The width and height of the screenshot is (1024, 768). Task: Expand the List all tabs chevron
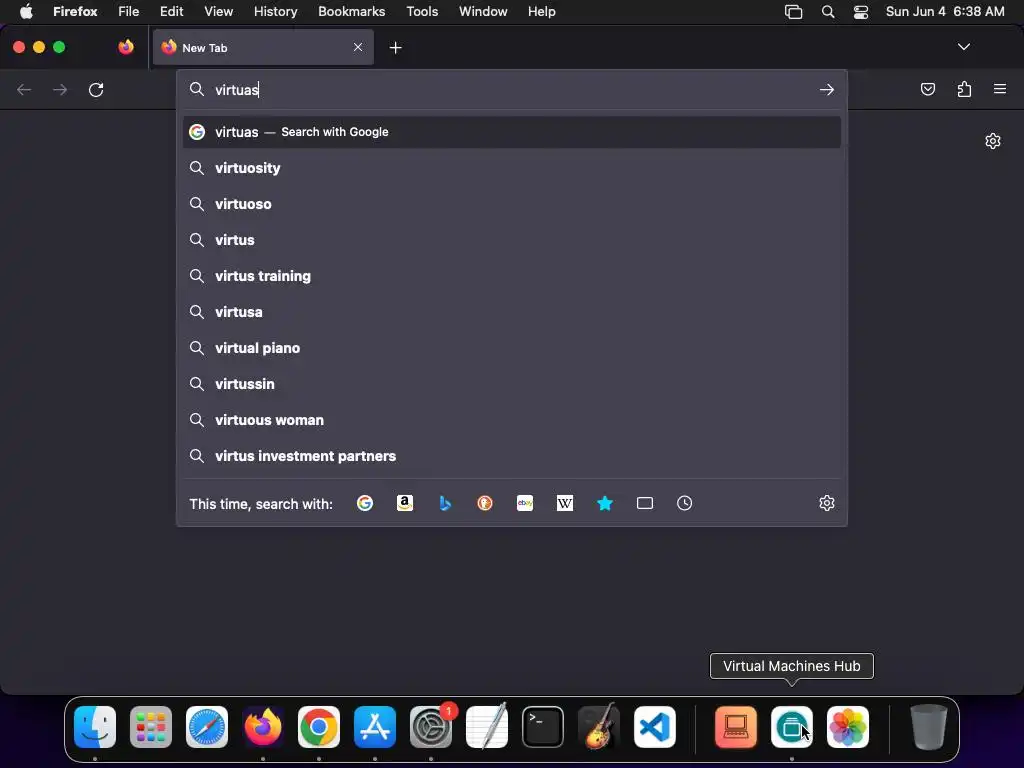click(x=963, y=47)
